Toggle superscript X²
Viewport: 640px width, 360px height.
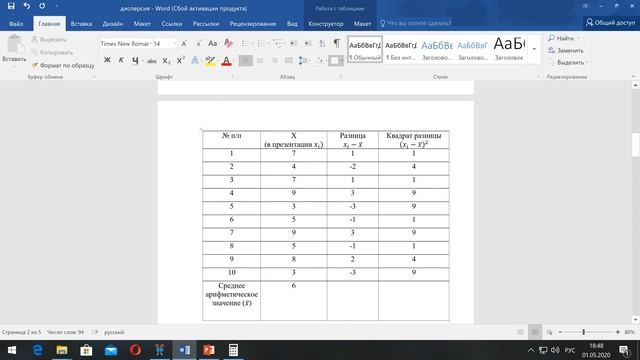click(x=180, y=60)
